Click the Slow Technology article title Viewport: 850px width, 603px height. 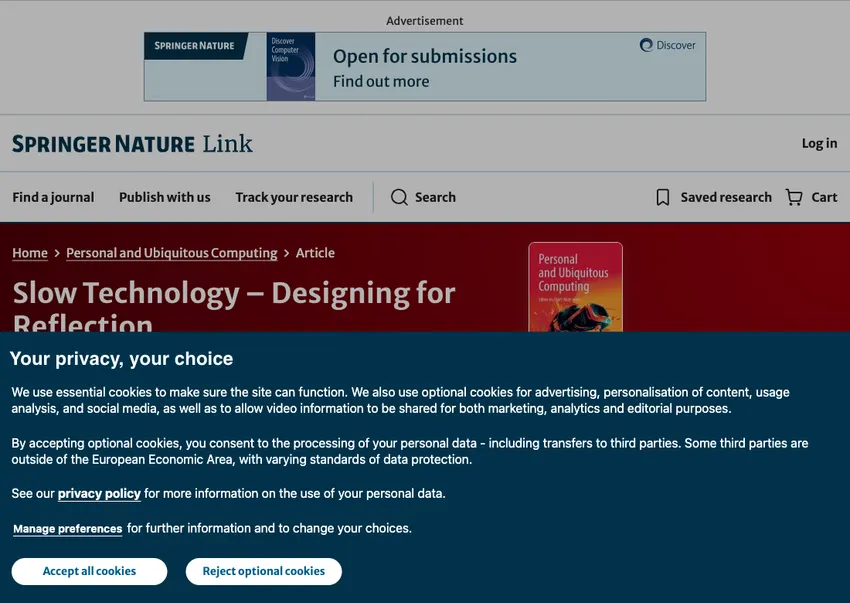[234, 305]
